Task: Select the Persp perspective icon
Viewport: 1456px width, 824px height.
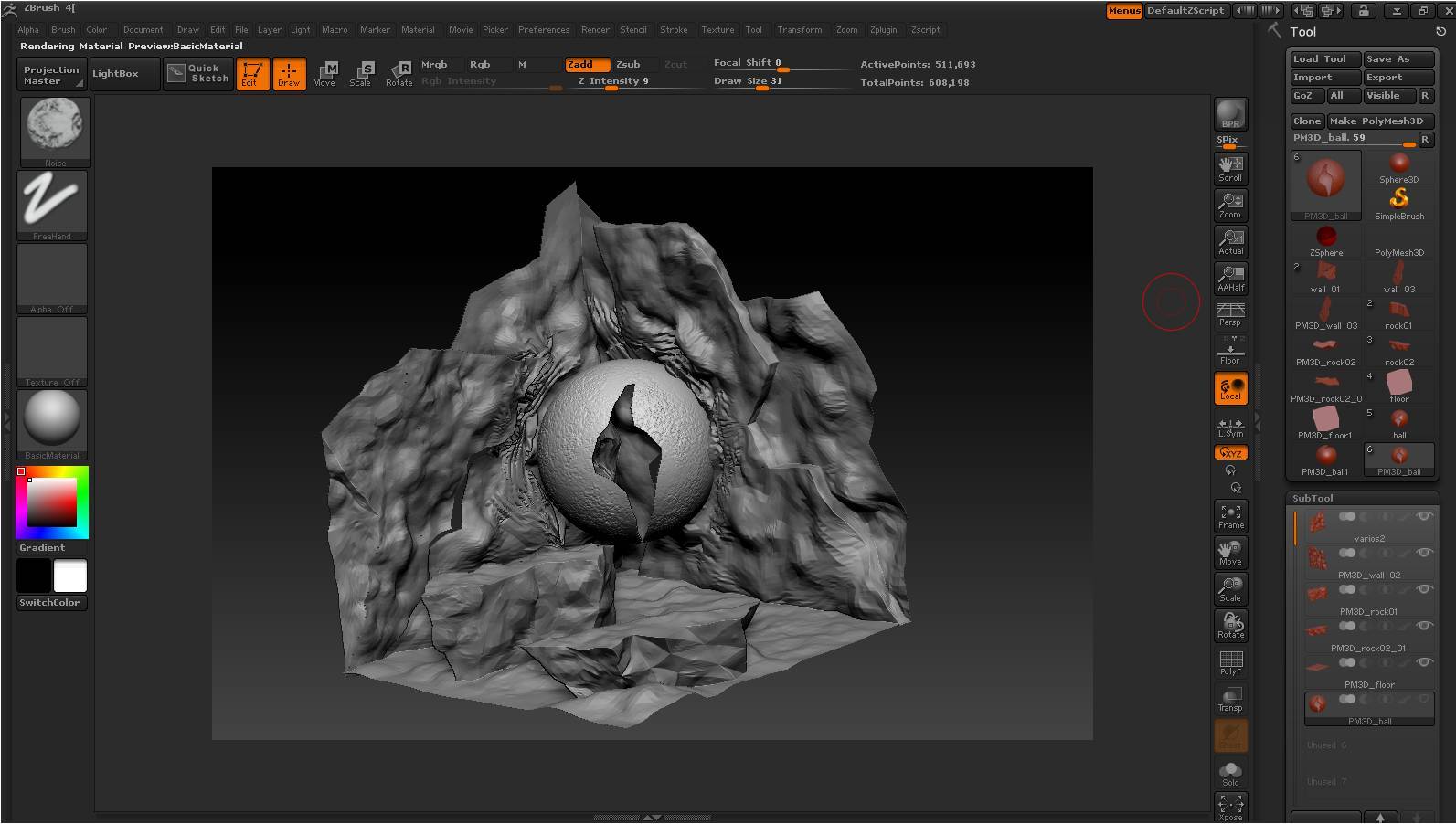Action: pos(1230,314)
